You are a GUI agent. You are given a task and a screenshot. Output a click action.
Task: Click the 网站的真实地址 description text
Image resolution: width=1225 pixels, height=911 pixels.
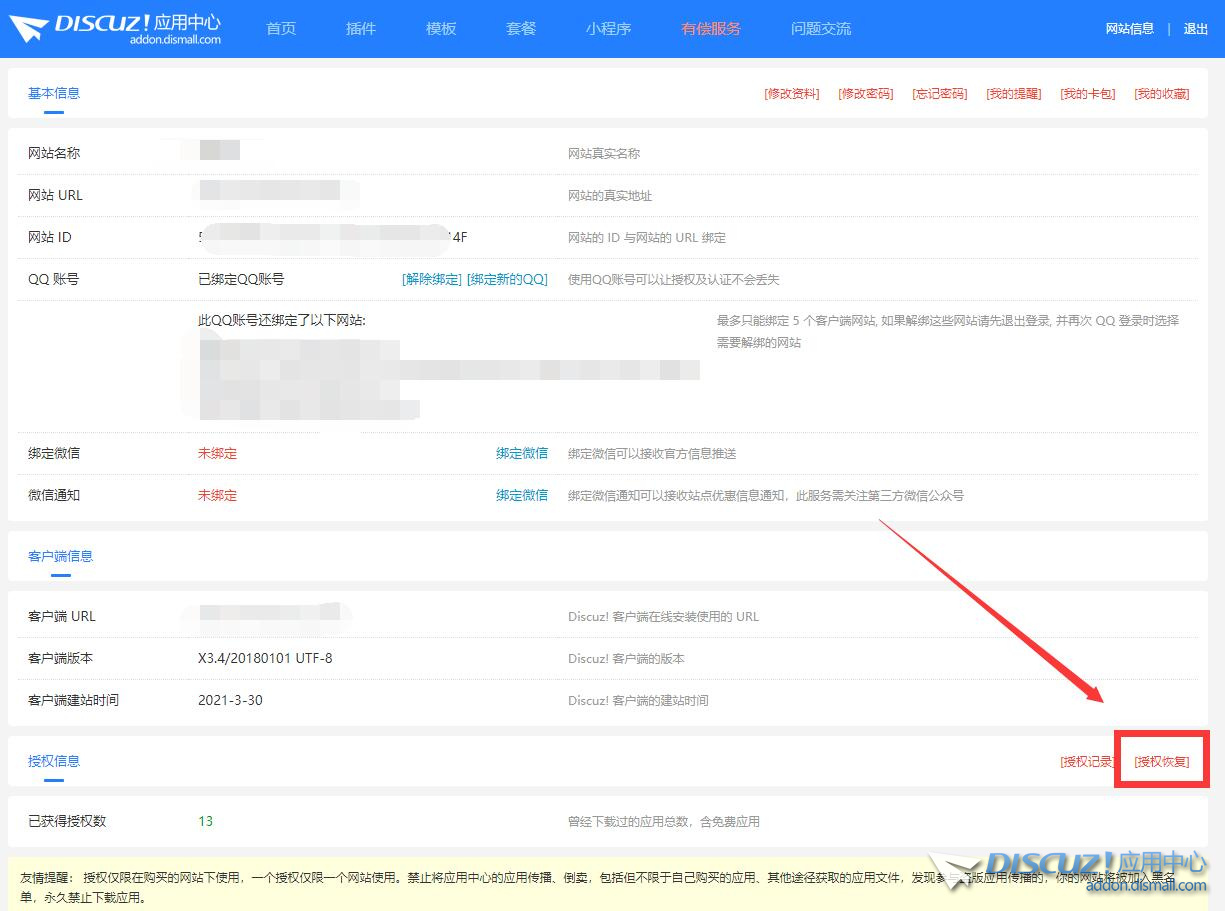pyautogui.click(x=610, y=196)
